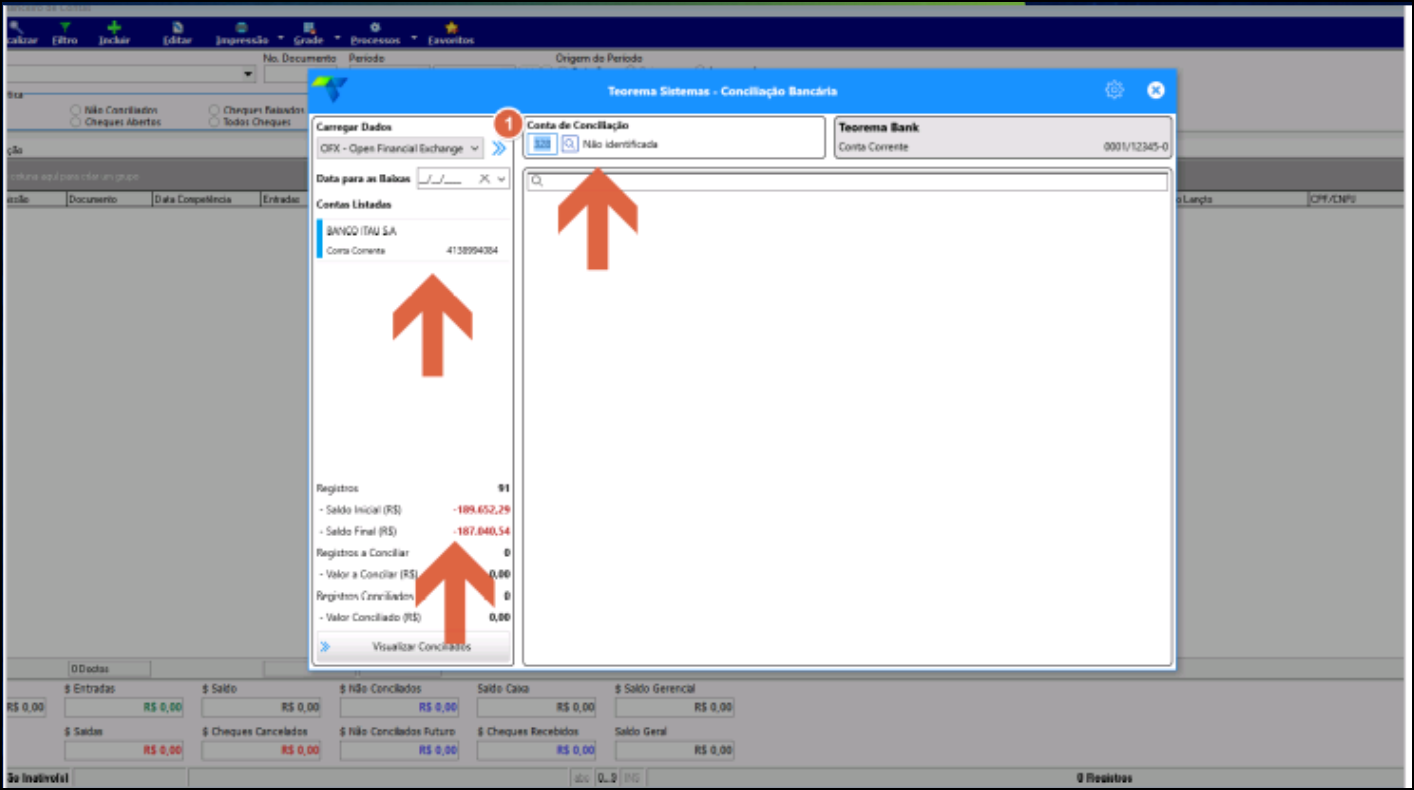Select the BANCO ITAU S.A account entry
The height and width of the screenshot is (790, 1414).
coord(413,240)
